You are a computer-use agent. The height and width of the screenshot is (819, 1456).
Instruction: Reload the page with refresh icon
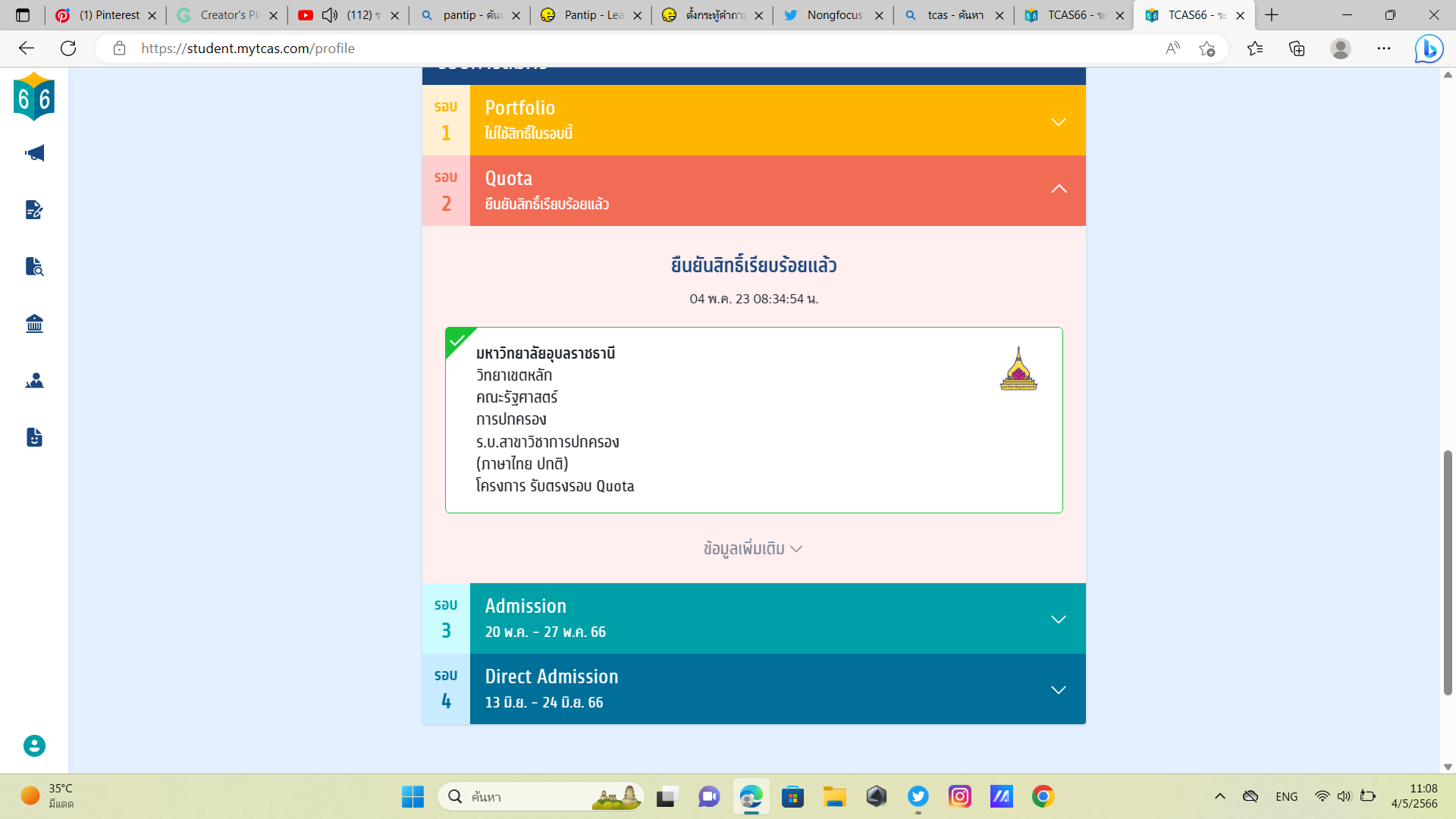coord(68,49)
